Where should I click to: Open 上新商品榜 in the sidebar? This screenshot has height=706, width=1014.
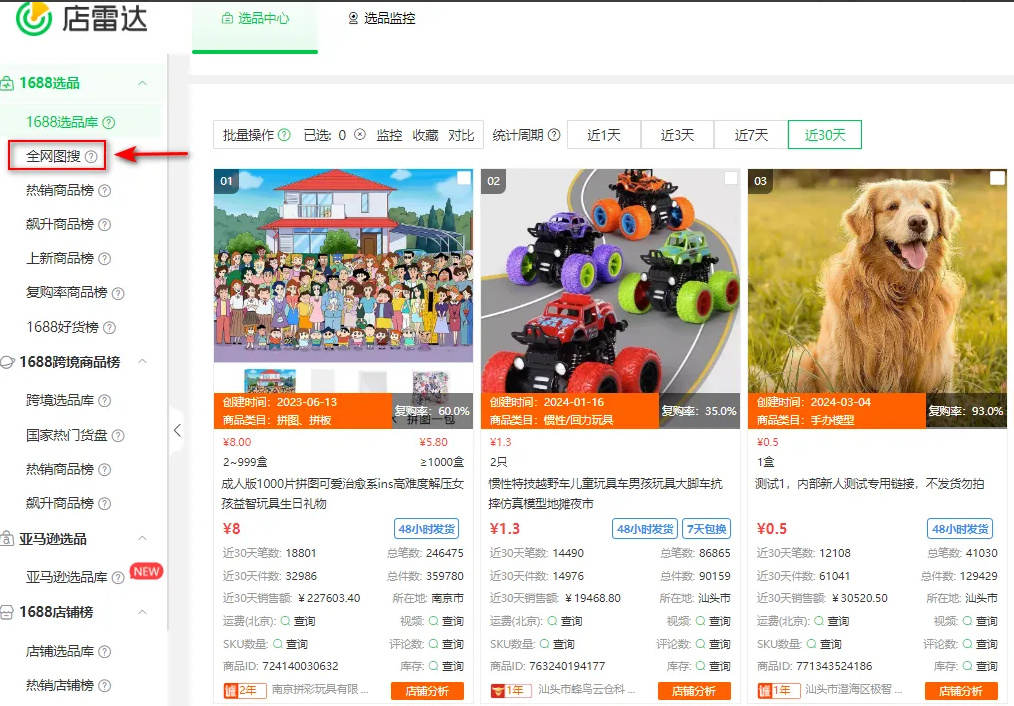point(59,259)
